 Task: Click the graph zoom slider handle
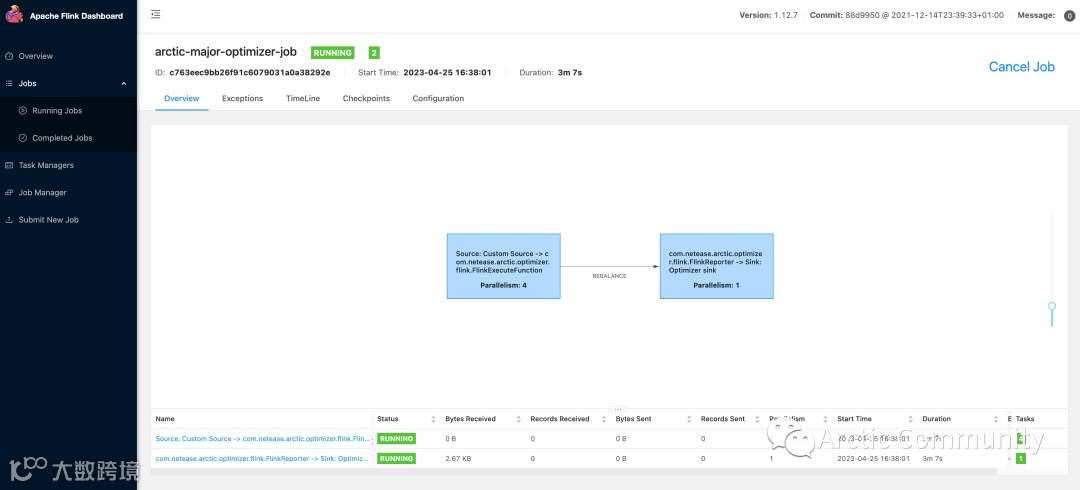point(1052,307)
